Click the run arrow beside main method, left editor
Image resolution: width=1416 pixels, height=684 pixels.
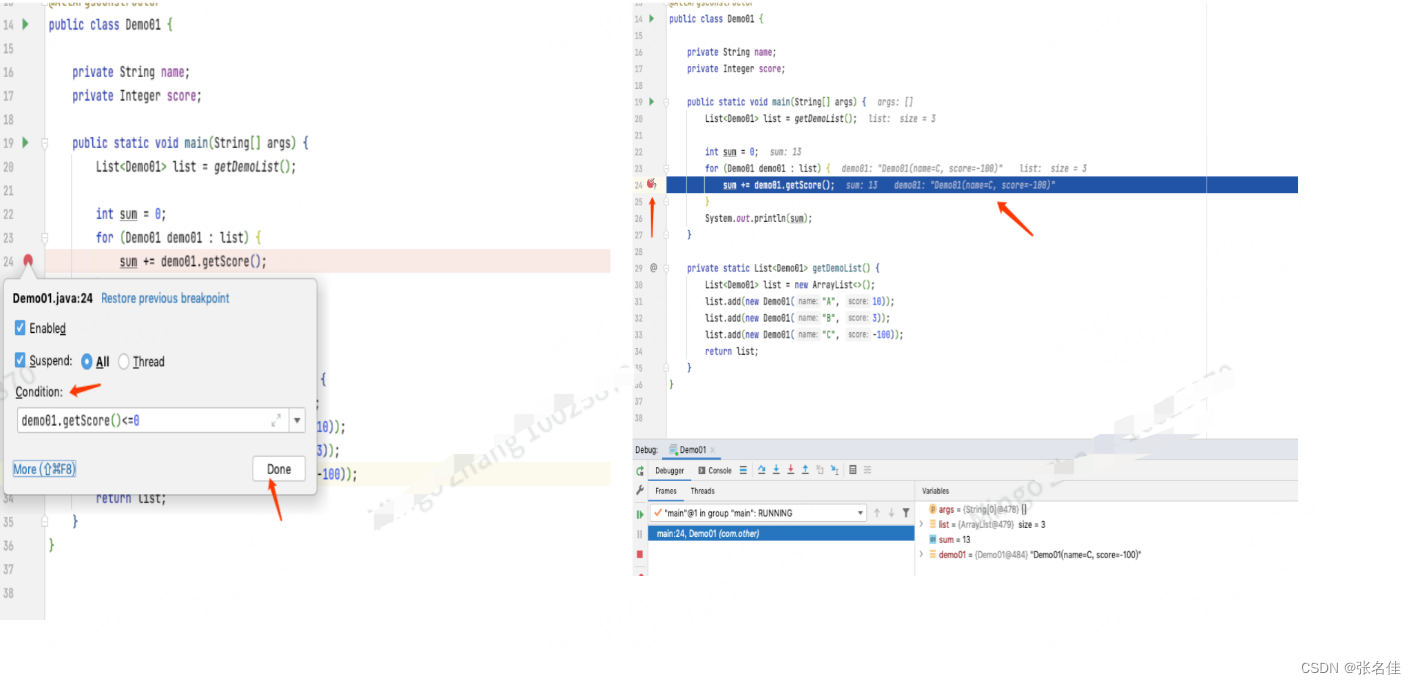pos(25,143)
